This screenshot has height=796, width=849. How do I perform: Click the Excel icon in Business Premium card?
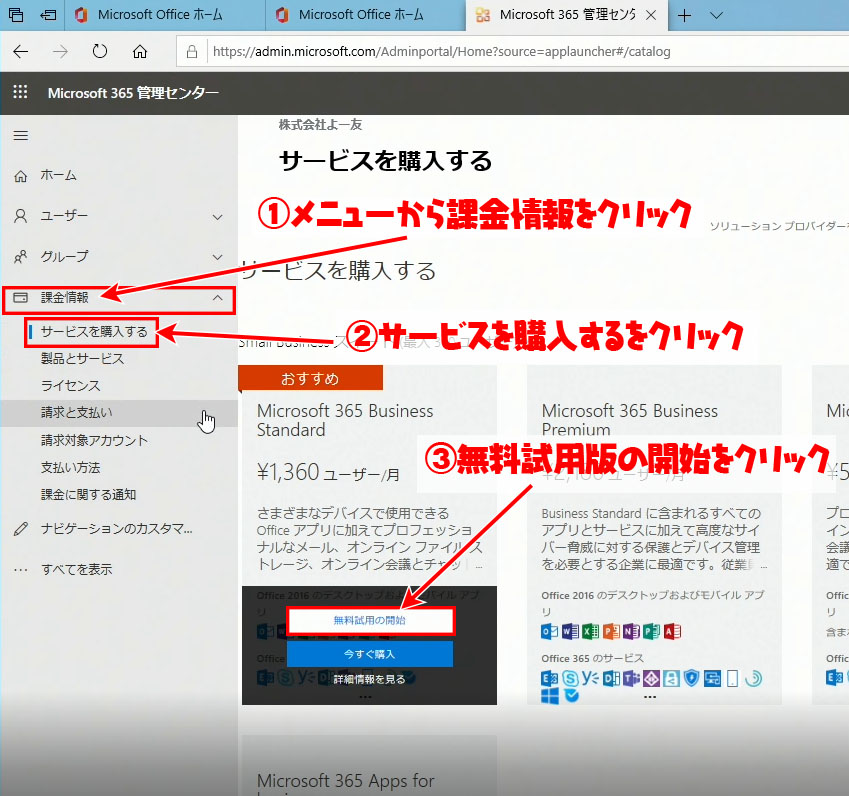[590, 631]
